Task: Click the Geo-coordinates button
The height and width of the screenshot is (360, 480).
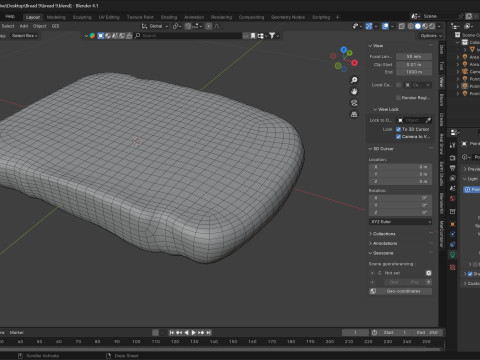Action: [400, 291]
